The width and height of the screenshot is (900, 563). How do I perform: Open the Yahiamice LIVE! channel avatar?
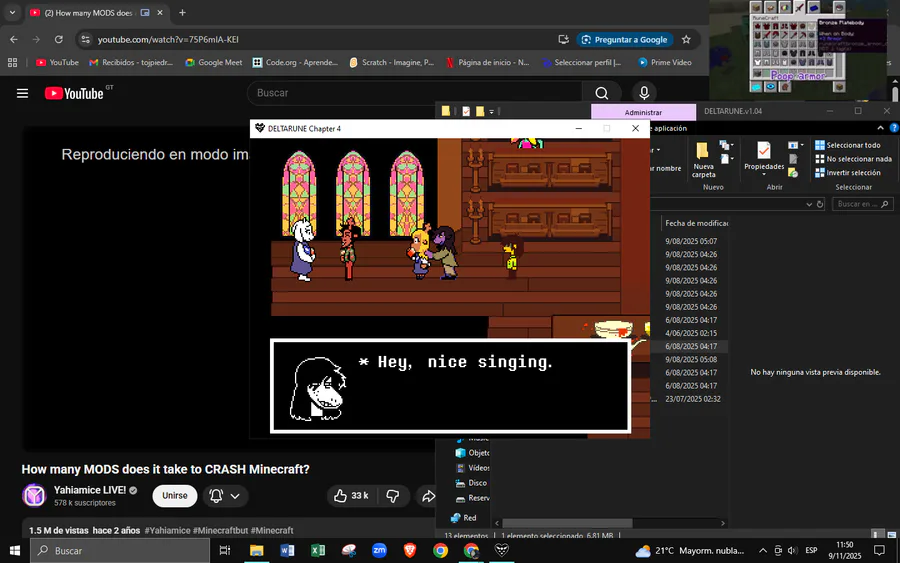pos(34,495)
